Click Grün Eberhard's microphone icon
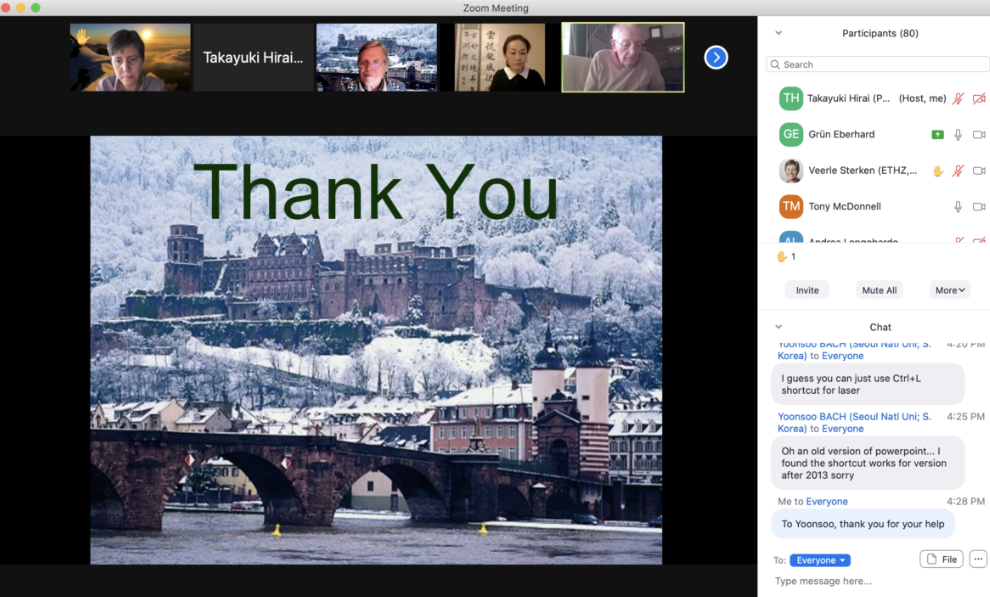 [958, 134]
